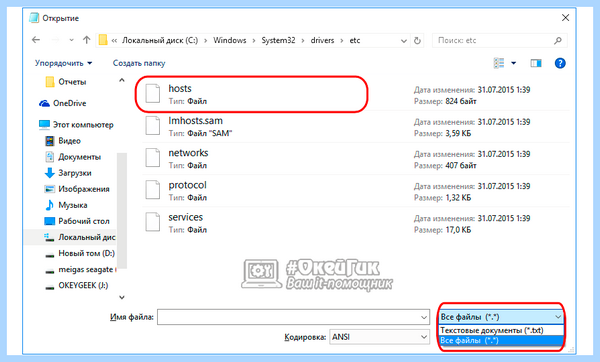This screenshot has width=600, height=362.
Task: Click the 'protocol' file name
Action: 188,185
